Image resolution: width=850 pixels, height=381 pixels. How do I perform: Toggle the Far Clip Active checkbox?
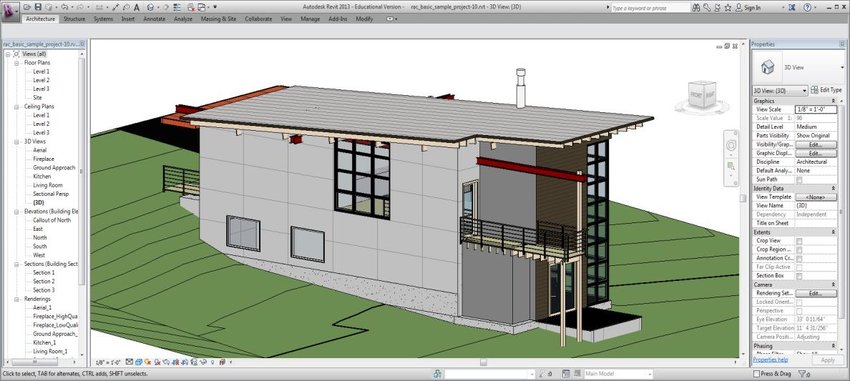click(799, 267)
